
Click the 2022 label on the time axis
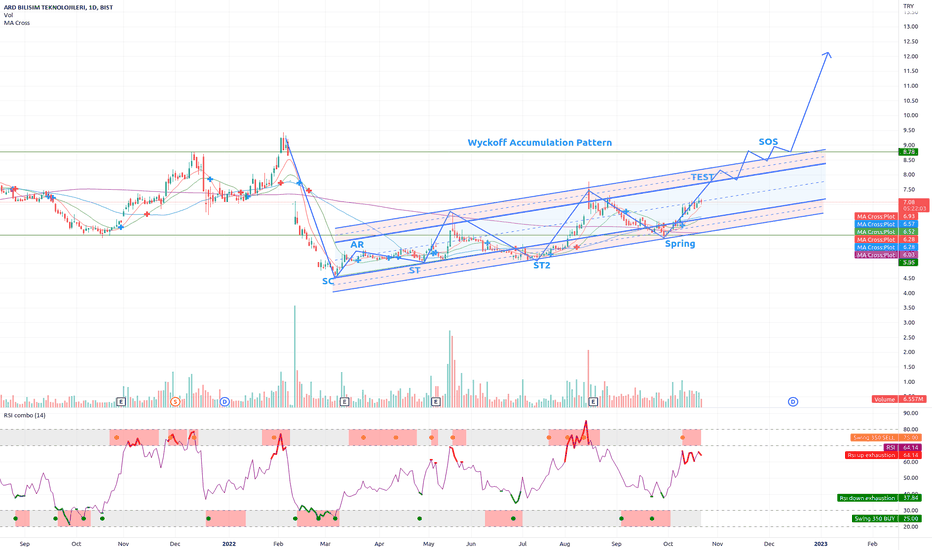pyautogui.click(x=228, y=543)
